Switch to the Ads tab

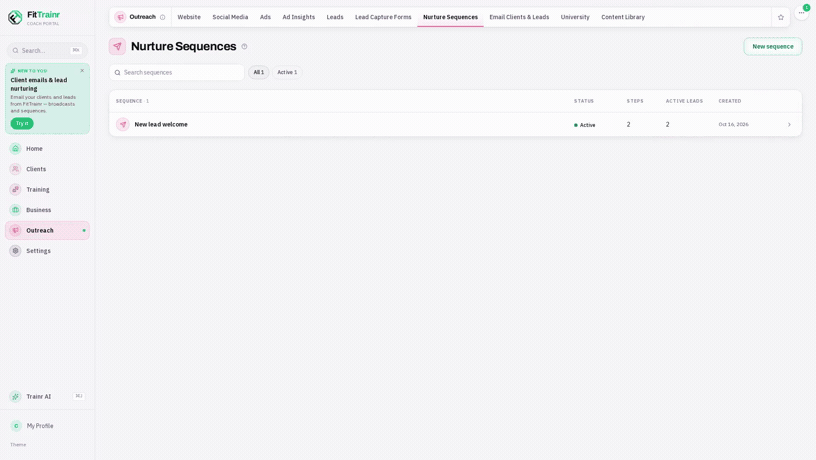(x=265, y=17)
